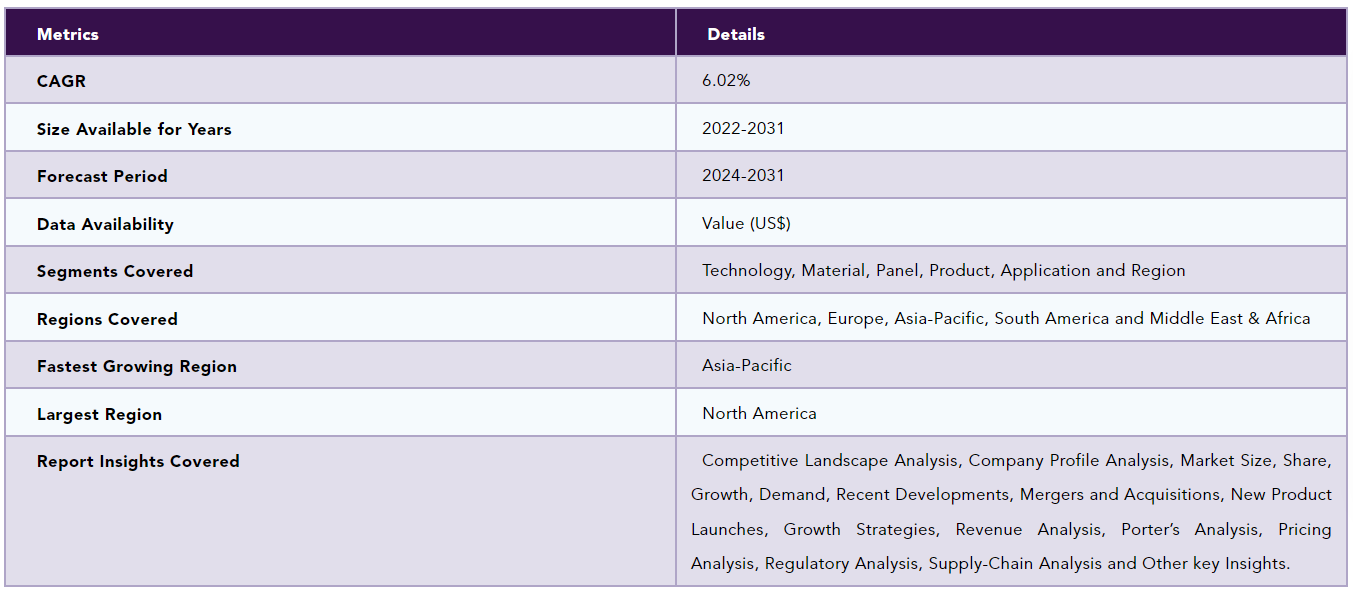Screen dimensions: 1353x593
Task: Click the Asia-Pacific value cell
Action: [746, 365]
